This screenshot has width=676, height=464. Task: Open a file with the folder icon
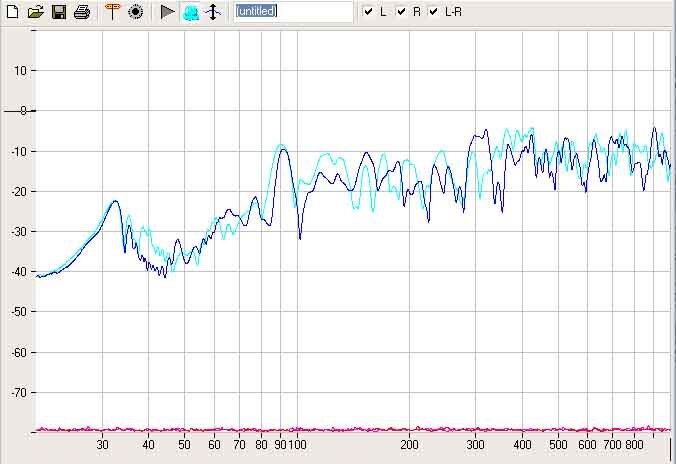pyautogui.click(x=36, y=12)
